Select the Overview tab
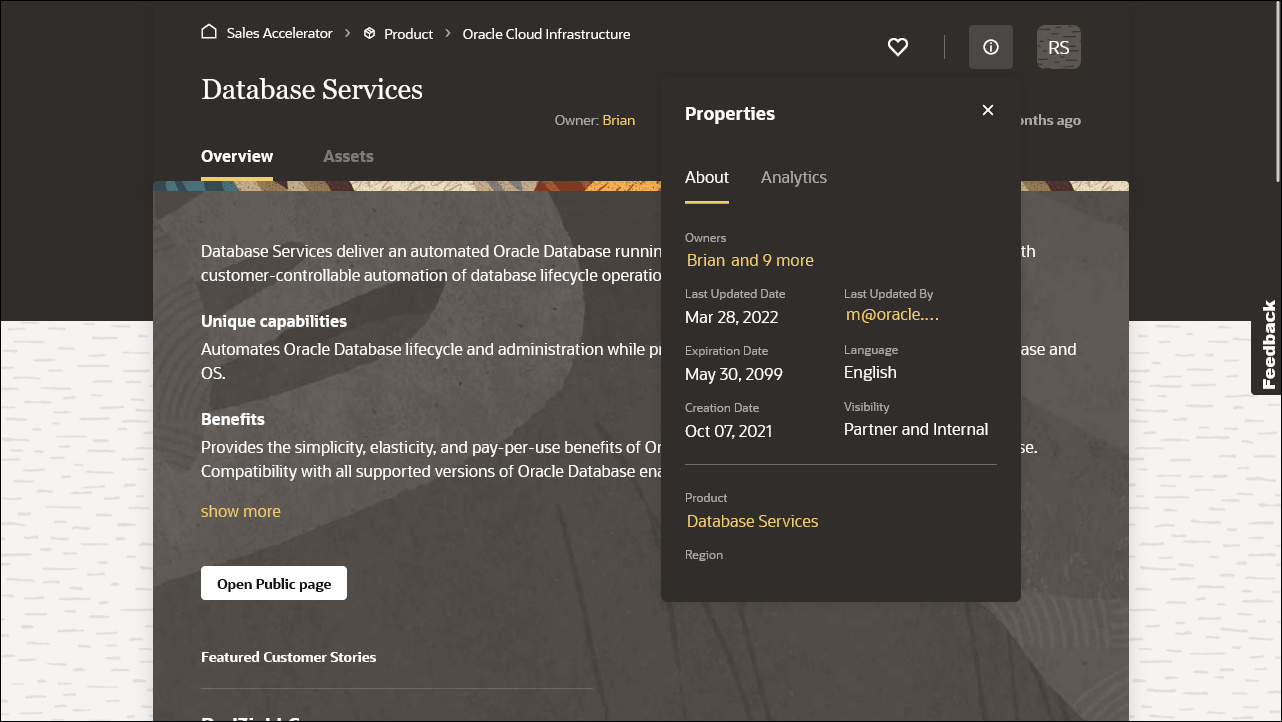The width and height of the screenshot is (1282, 722). 236,156
